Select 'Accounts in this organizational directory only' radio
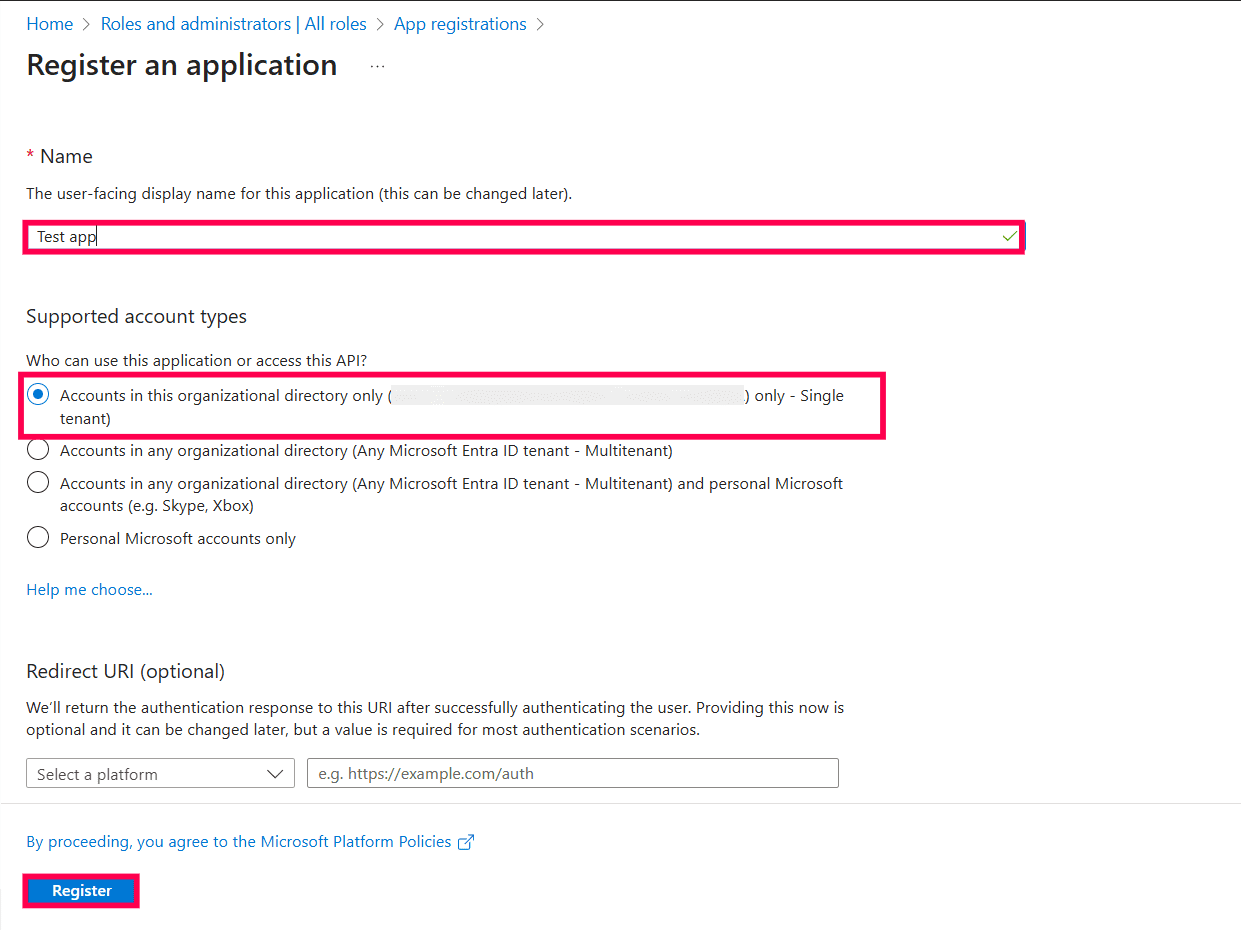The width and height of the screenshot is (1241, 930). (37, 394)
